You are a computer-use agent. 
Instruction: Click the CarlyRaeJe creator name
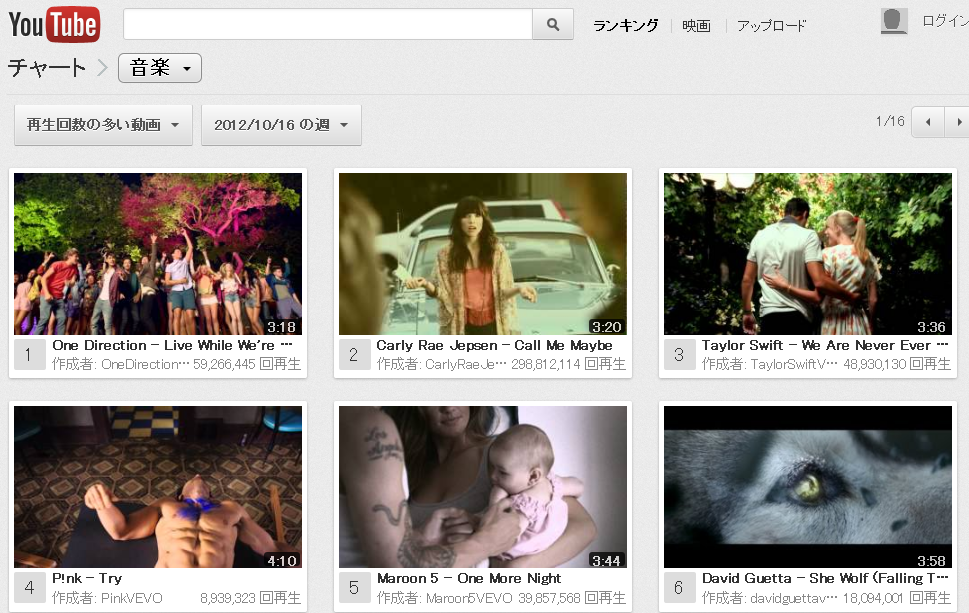(466, 365)
